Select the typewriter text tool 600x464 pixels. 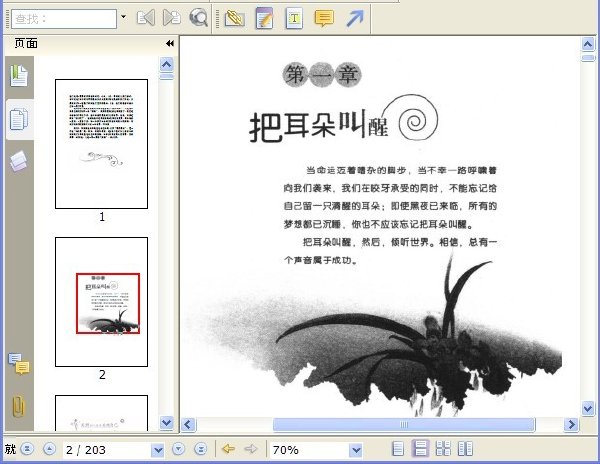pyautogui.click(x=294, y=18)
